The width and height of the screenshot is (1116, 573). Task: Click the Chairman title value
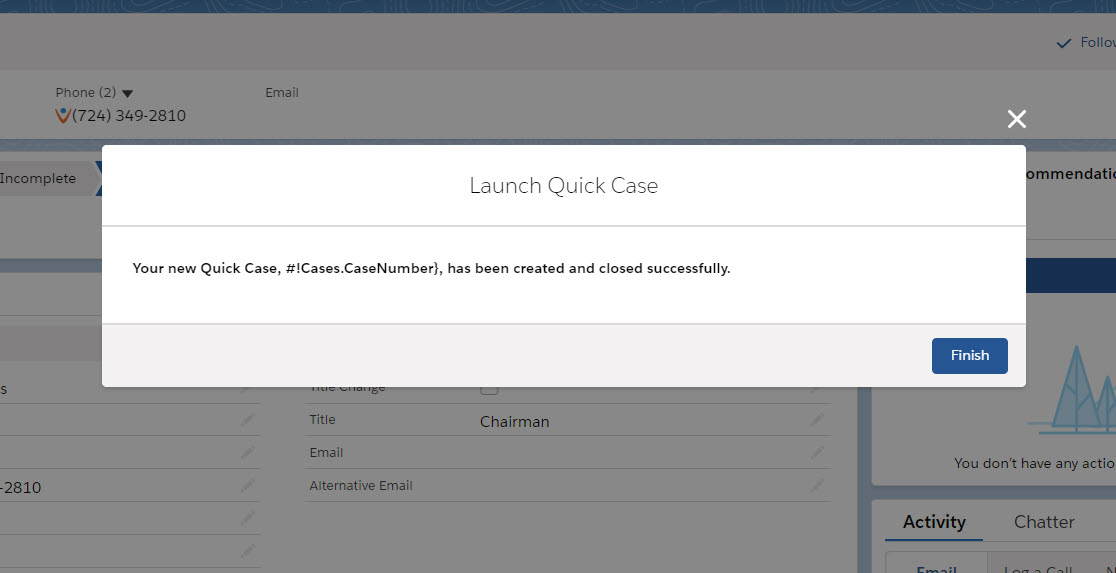coord(514,422)
